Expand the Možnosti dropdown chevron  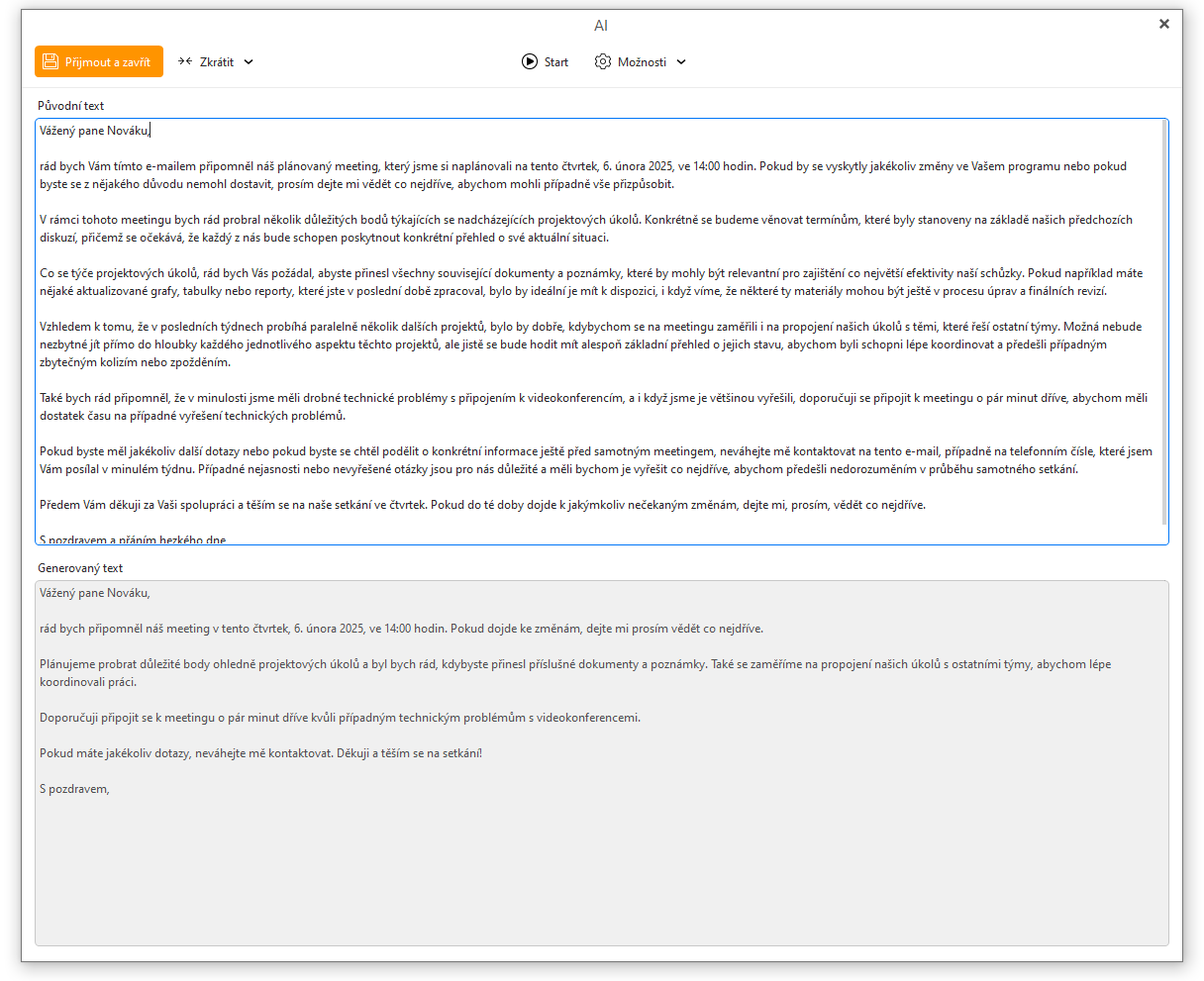coord(681,61)
